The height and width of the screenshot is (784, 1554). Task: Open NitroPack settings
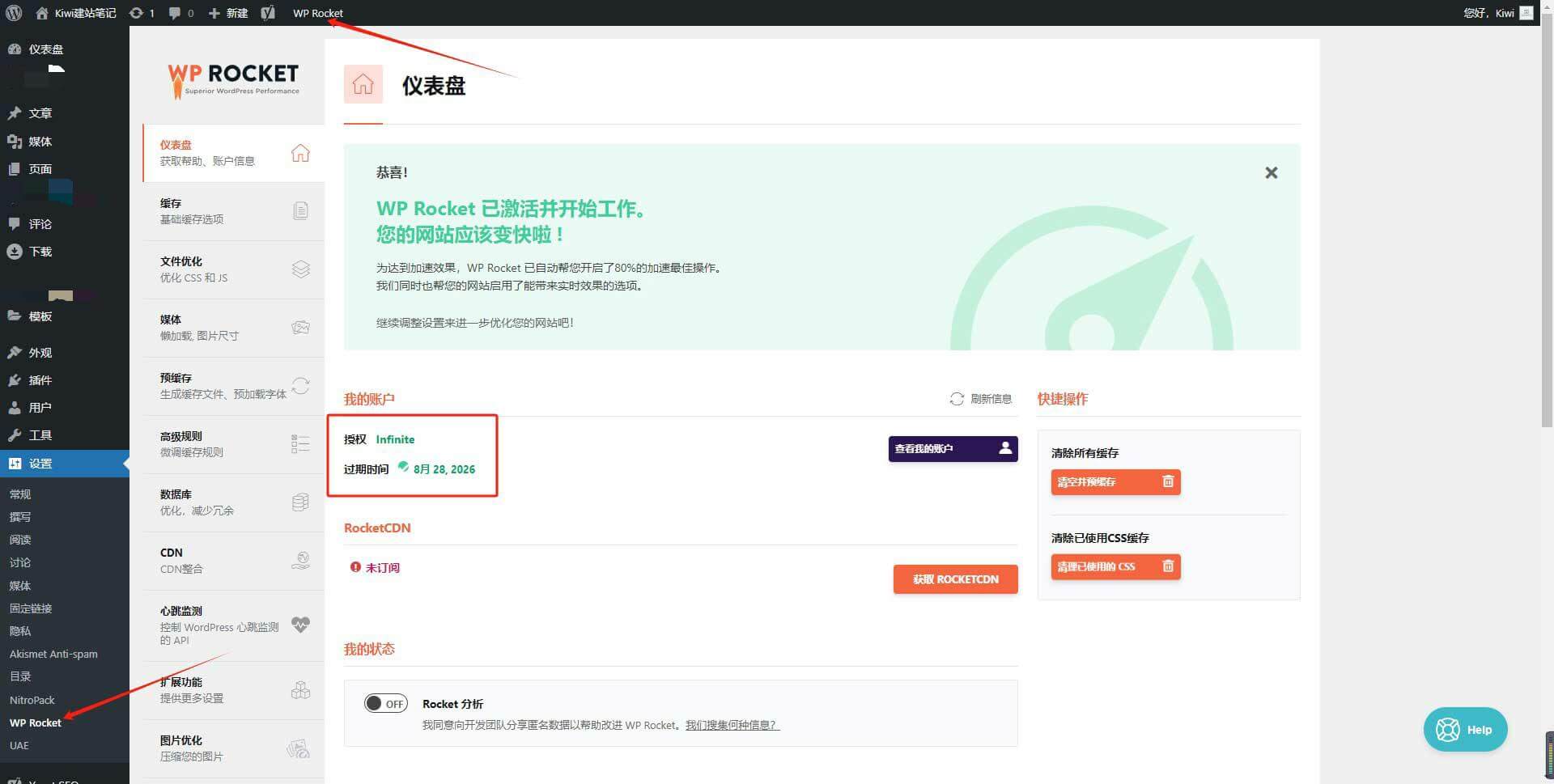(x=32, y=700)
